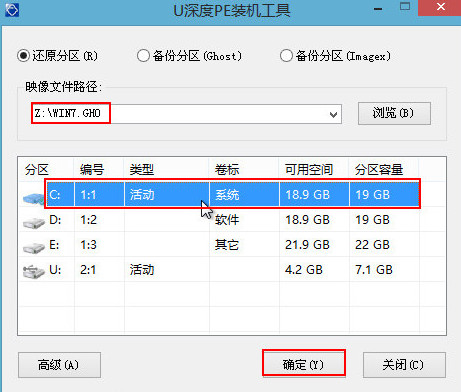Viewport: 461px width, 392px height.
Task: Click the D: drive icon
Action: click(34, 223)
